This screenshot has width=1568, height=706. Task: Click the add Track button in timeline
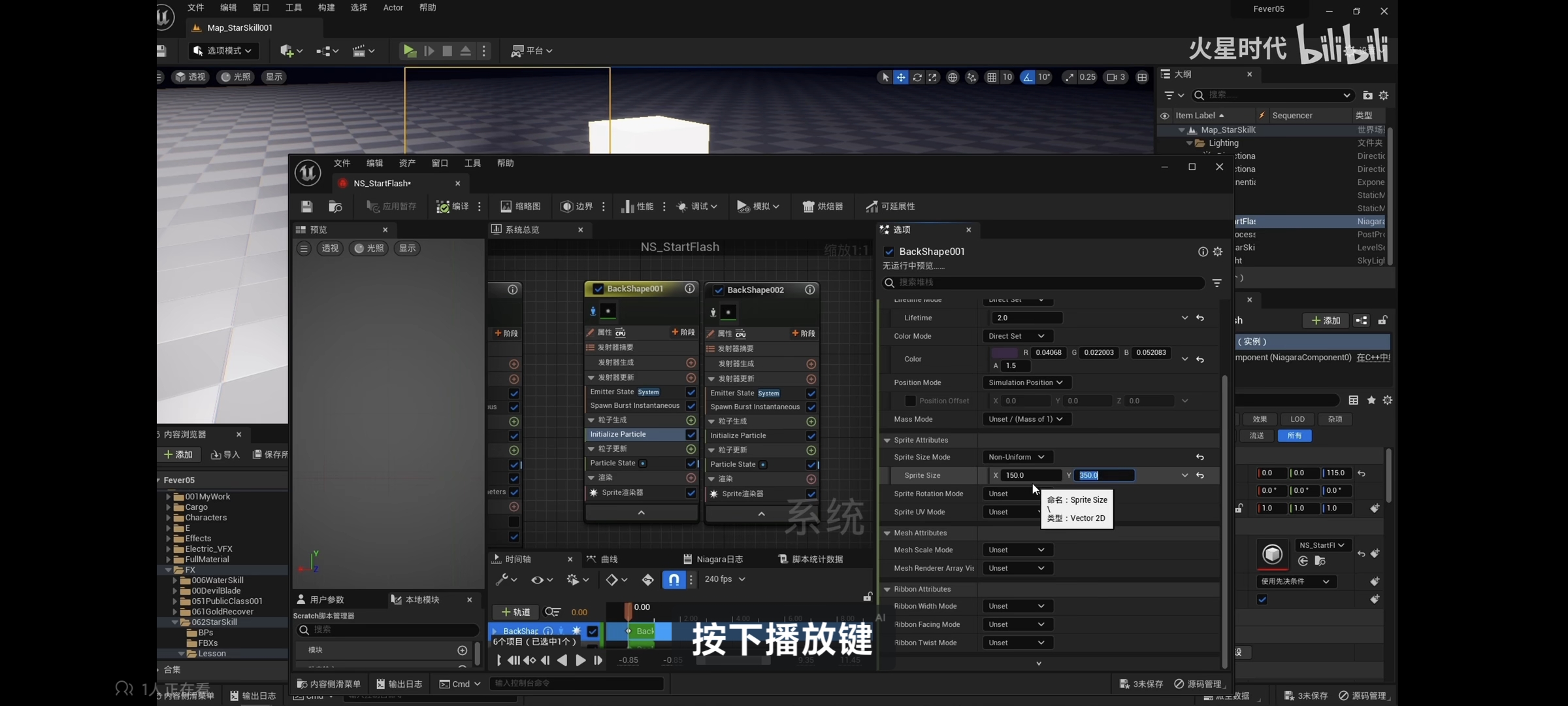(515, 612)
